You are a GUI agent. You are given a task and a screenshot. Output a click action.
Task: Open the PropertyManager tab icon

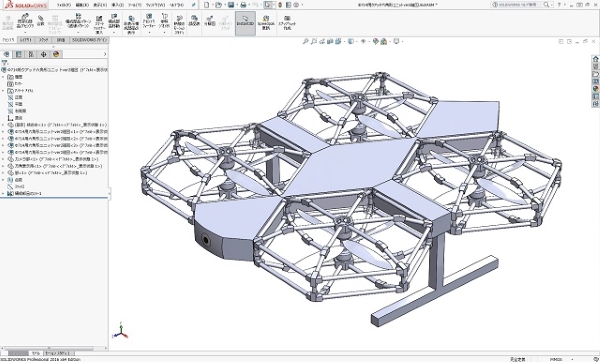18,54
